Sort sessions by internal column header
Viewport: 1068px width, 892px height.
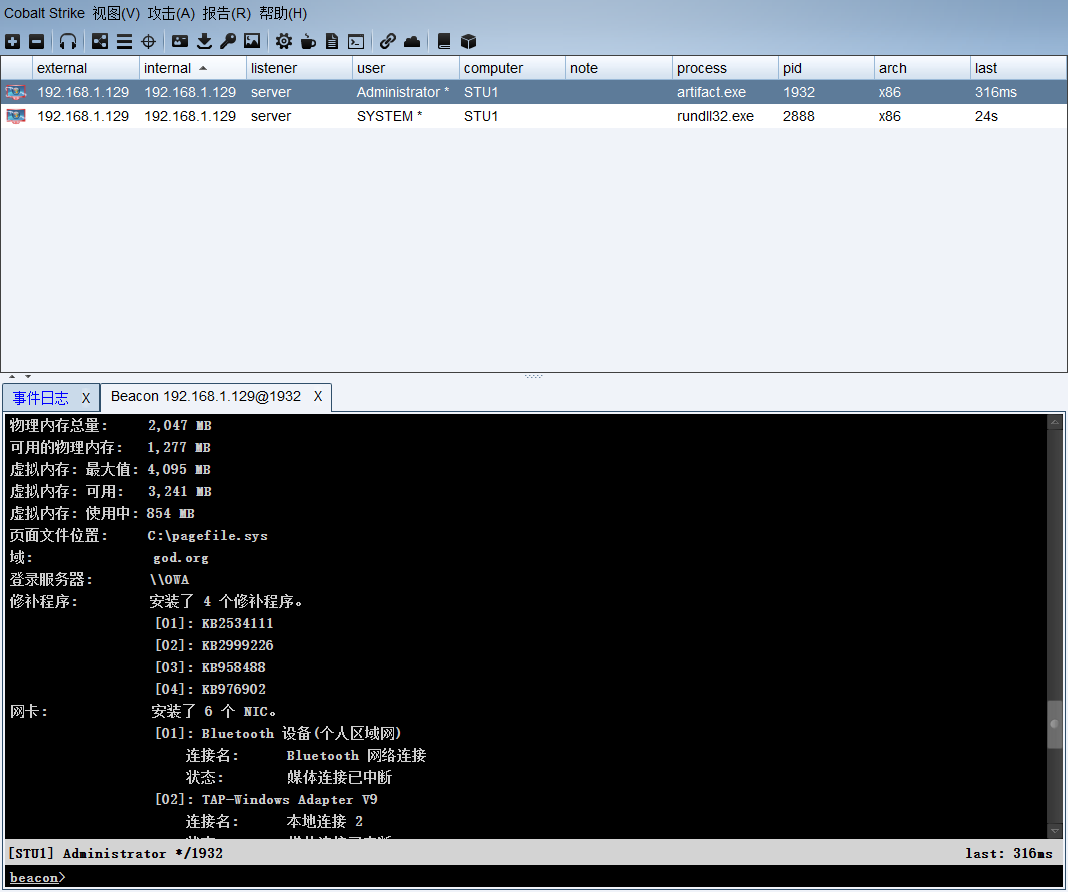(193, 68)
